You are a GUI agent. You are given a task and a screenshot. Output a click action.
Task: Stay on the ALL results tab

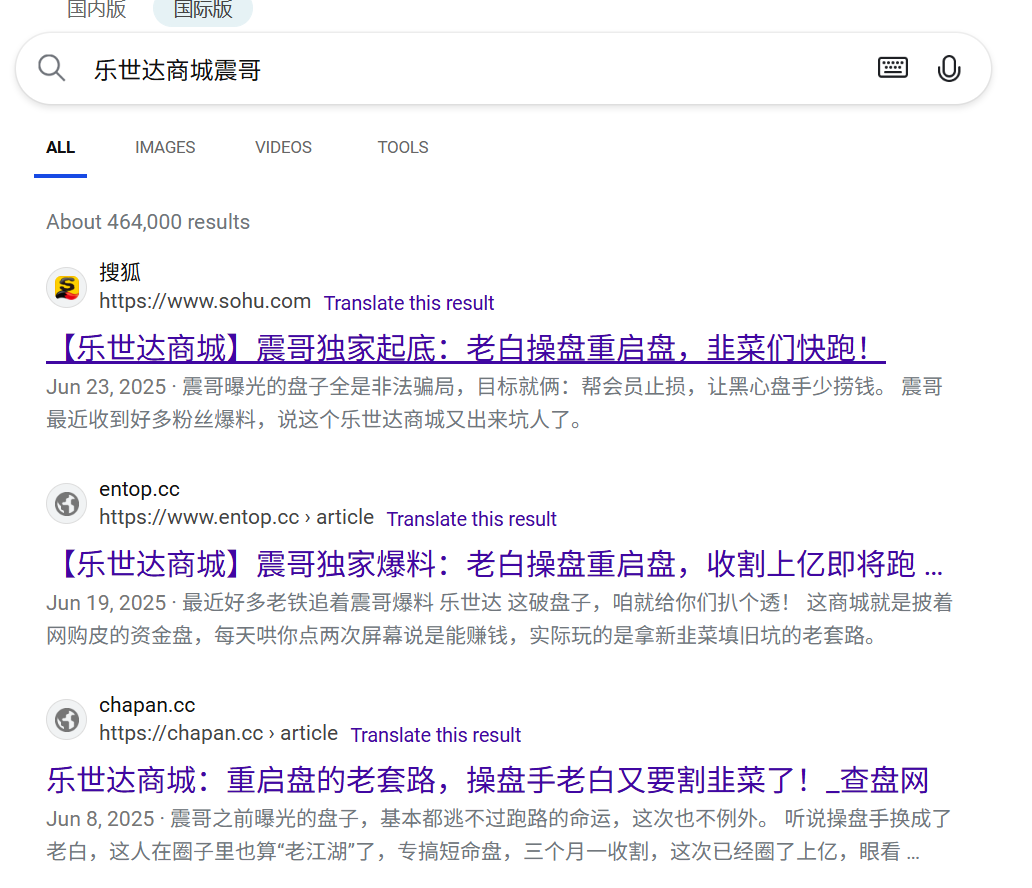coord(60,147)
